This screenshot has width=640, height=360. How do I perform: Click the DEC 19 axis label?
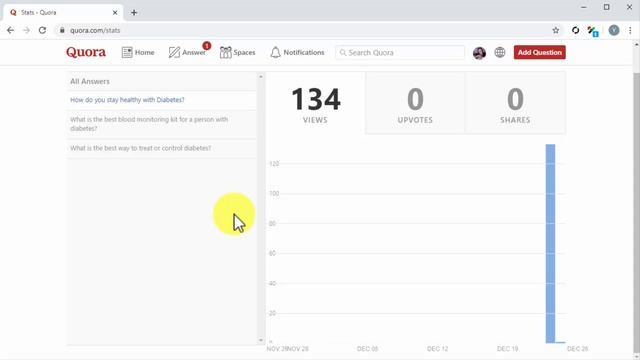(507, 349)
